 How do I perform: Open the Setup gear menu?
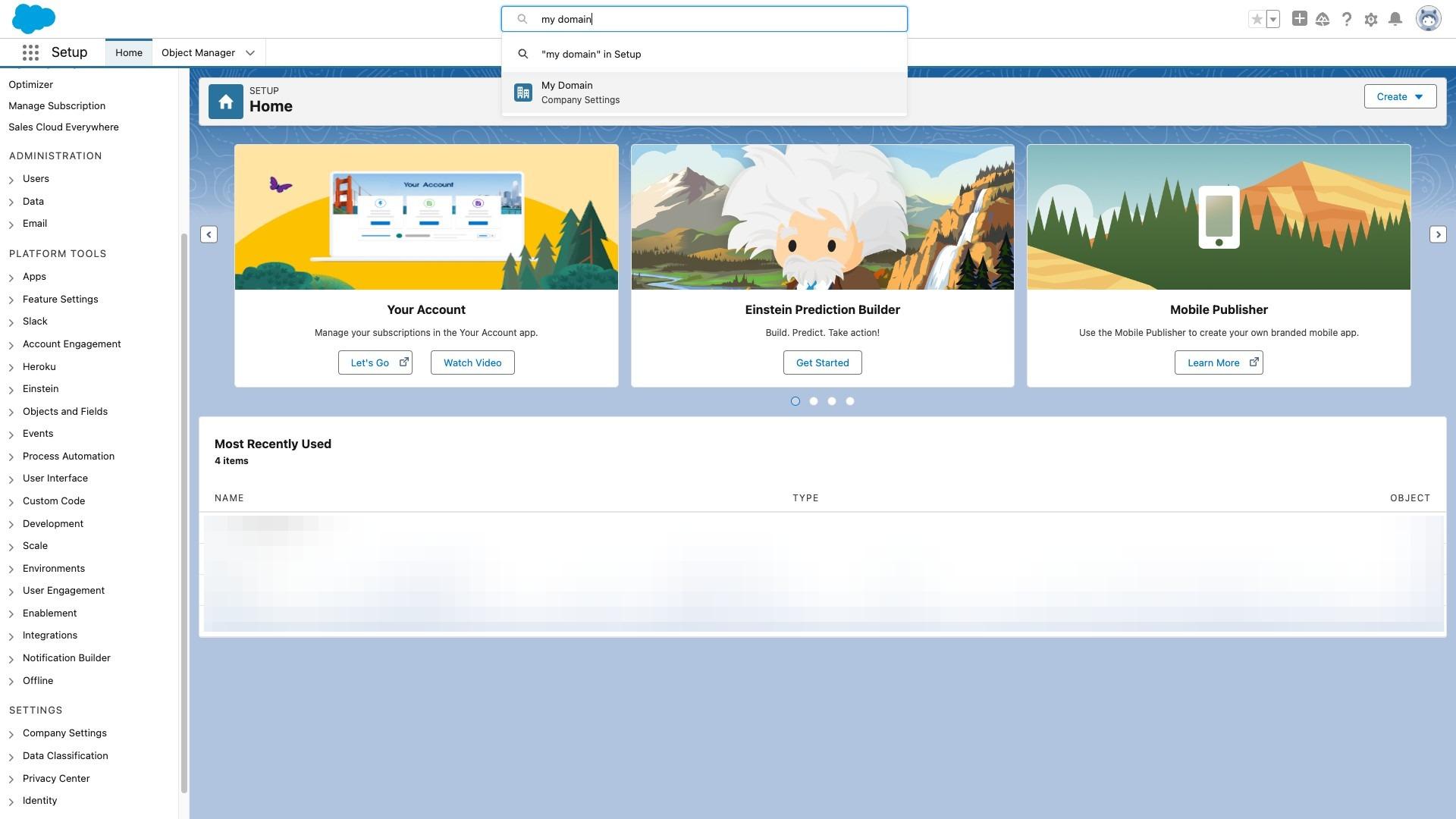tap(1371, 20)
